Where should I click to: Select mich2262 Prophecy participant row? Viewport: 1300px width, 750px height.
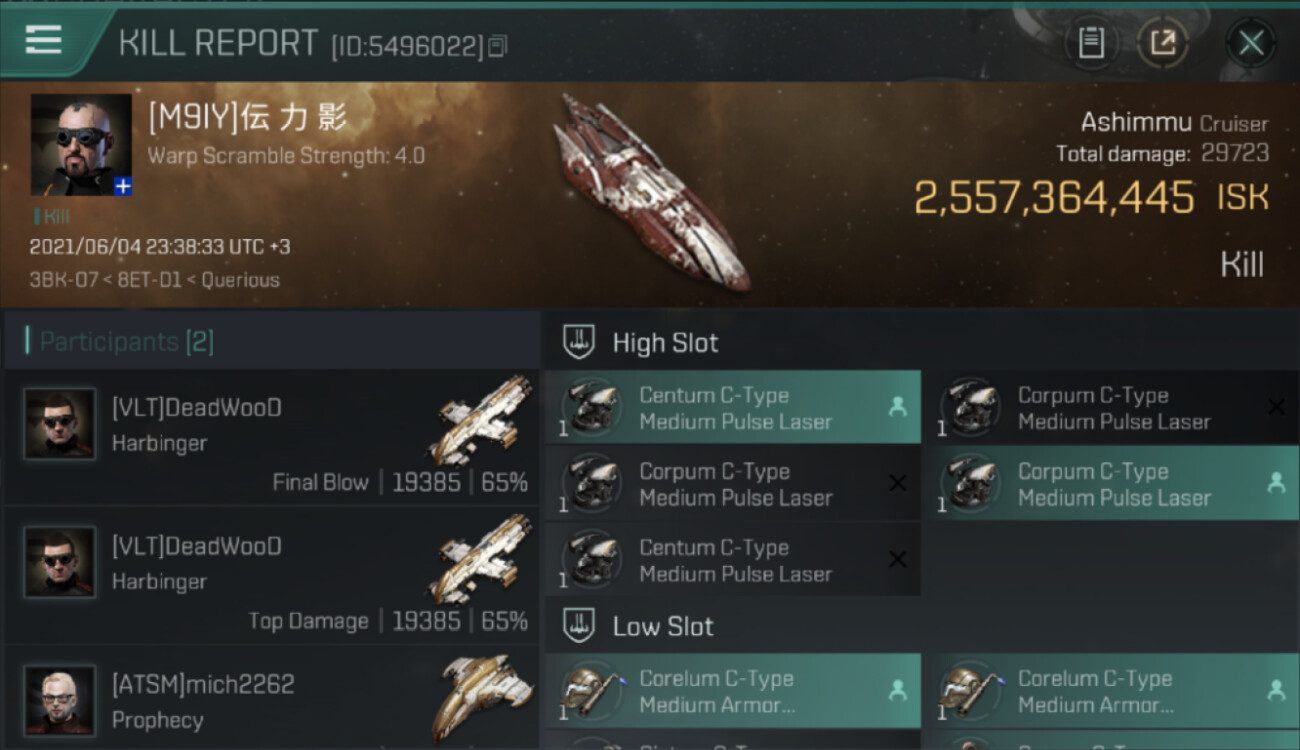[270, 700]
